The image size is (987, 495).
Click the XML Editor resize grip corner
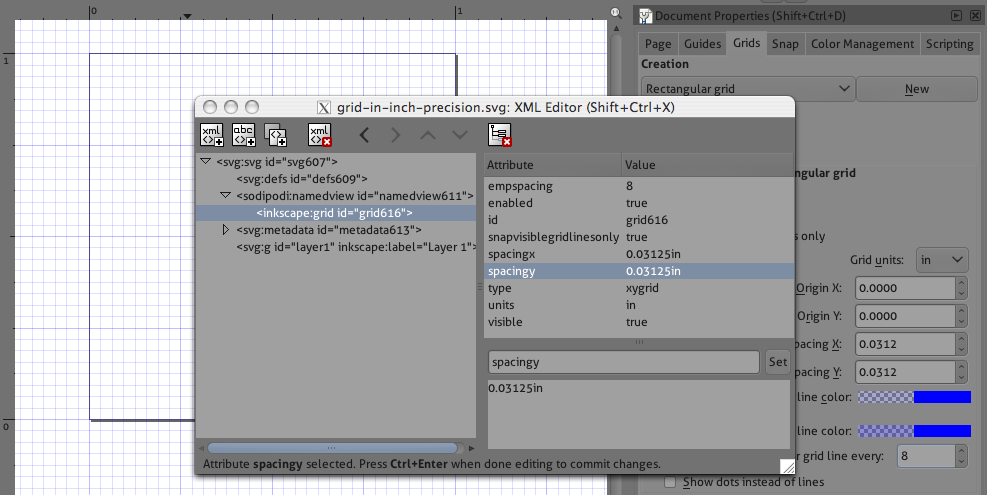(787, 466)
